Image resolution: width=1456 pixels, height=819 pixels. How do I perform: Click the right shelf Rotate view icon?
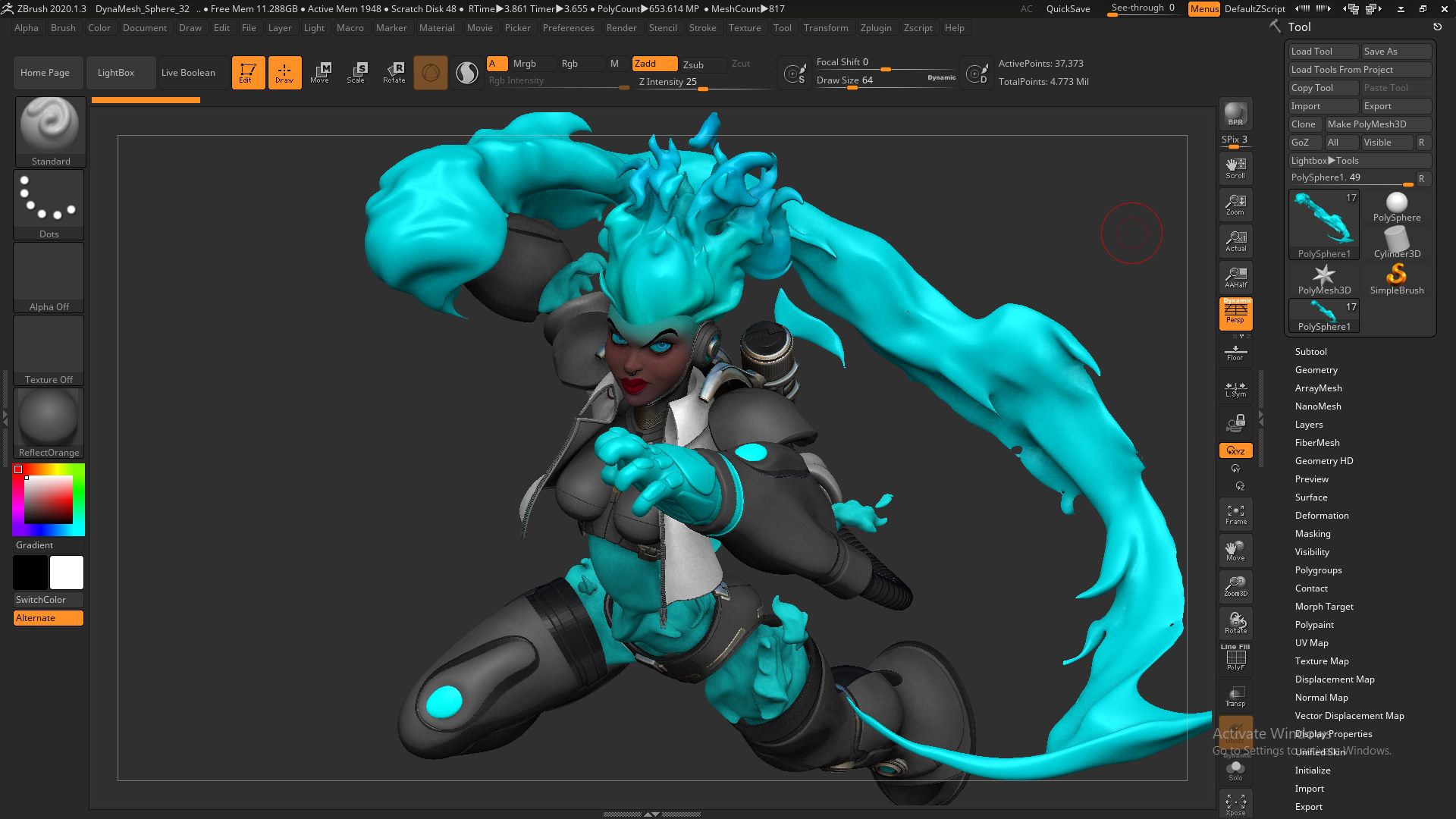tap(1235, 623)
